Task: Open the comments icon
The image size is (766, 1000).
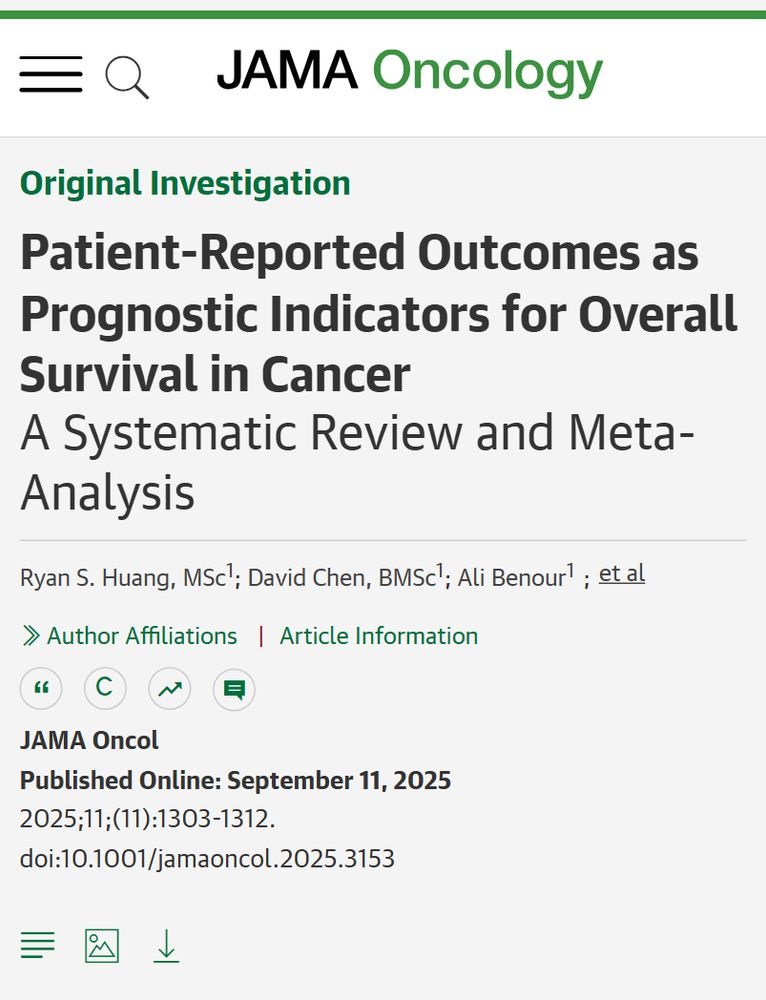Action: (233, 689)
